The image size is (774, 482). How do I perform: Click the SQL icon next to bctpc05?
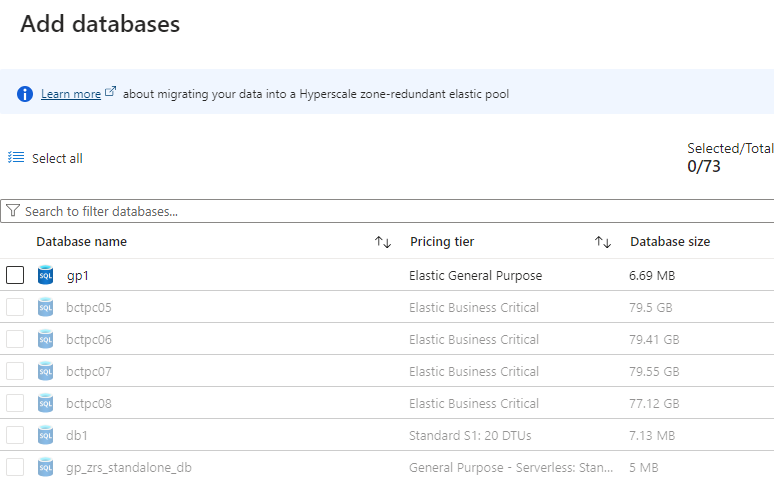pos(45,307)
